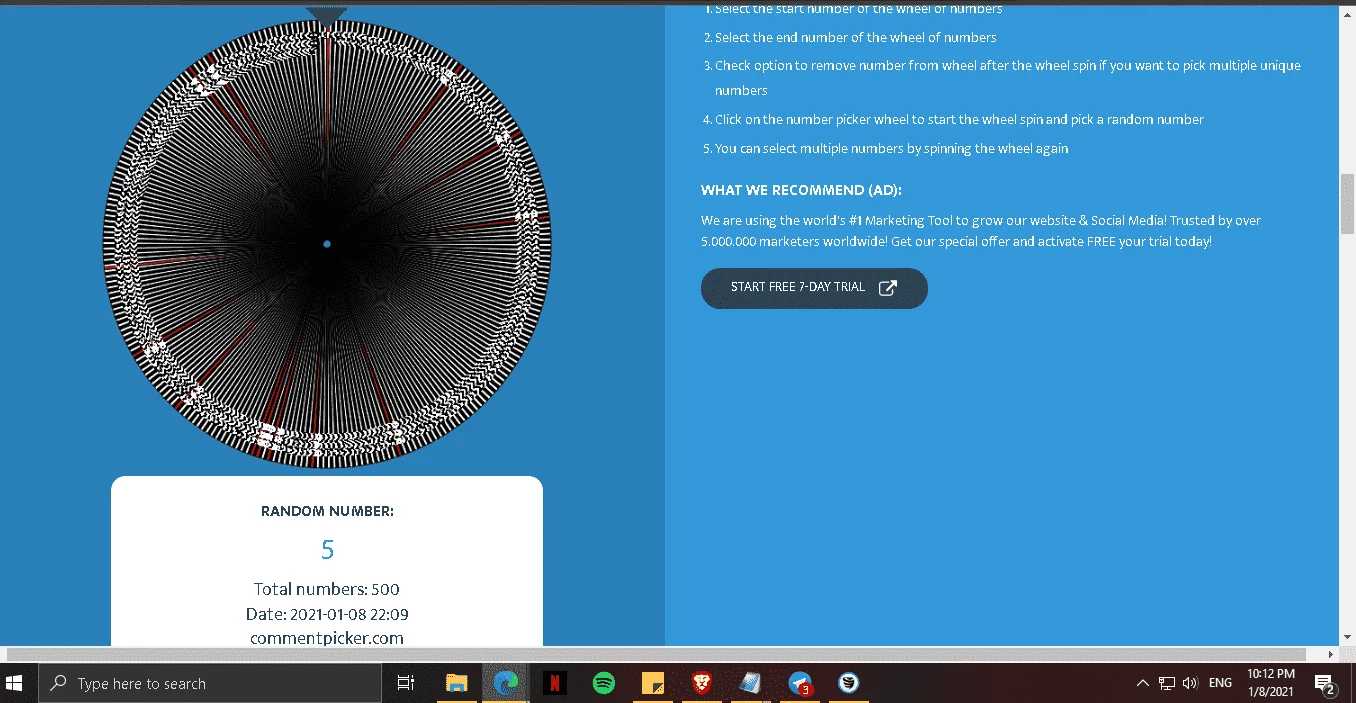Switch to Microsoft Edge in the taskbar
This screenshot has width=1356, height=703.
click(x=506, y=683)
